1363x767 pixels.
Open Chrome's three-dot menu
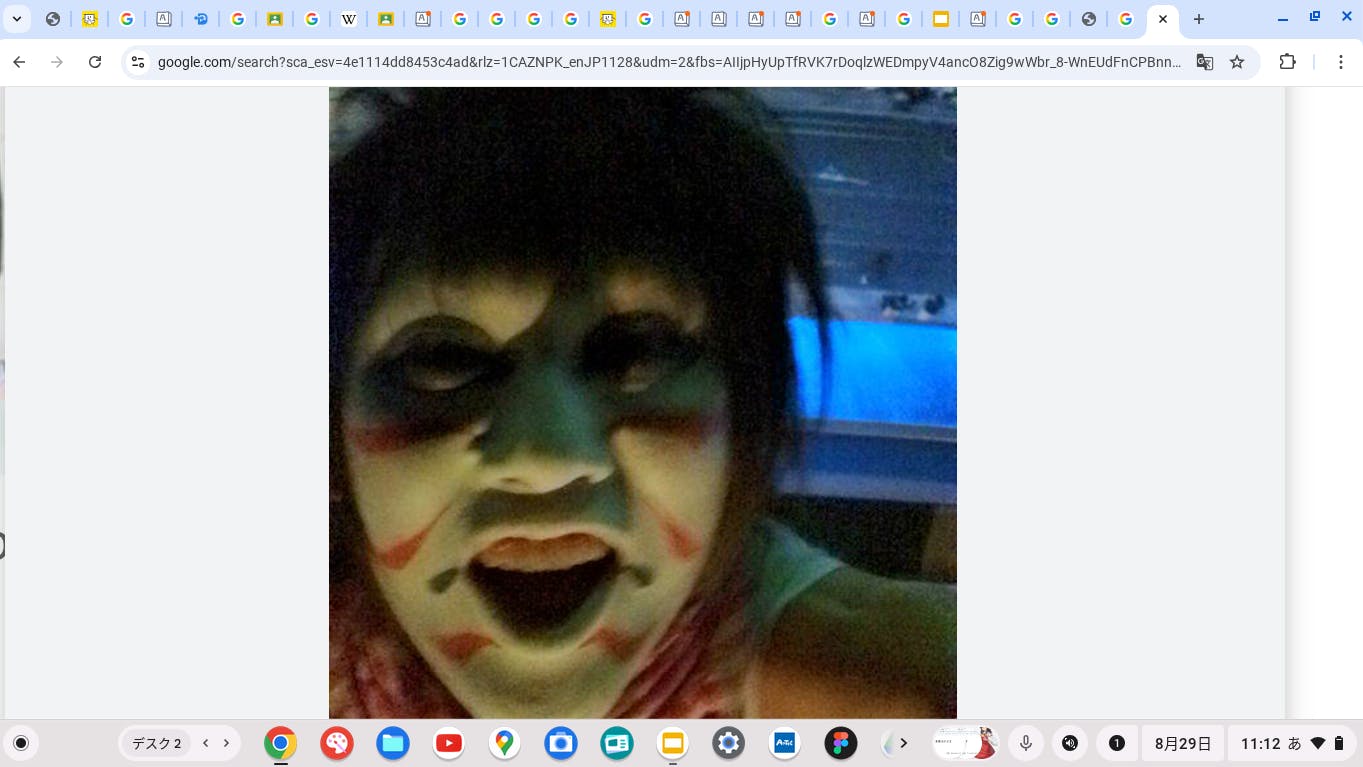(x=1341, y=62)
